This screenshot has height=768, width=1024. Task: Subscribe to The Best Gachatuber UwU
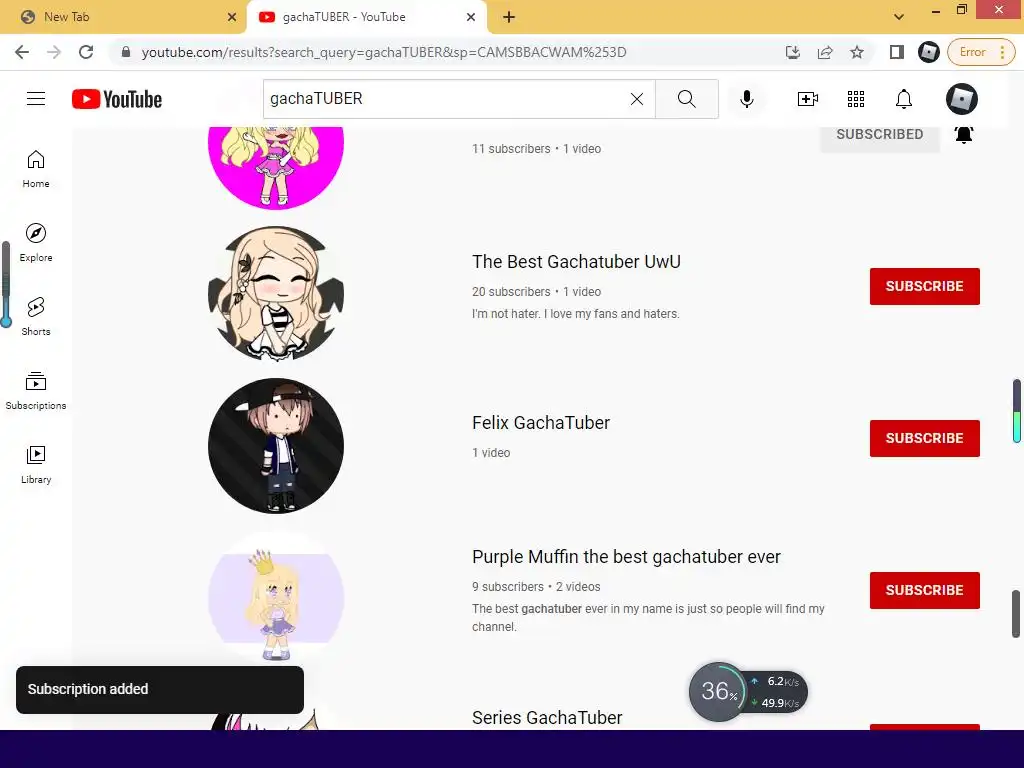[925, 286]
